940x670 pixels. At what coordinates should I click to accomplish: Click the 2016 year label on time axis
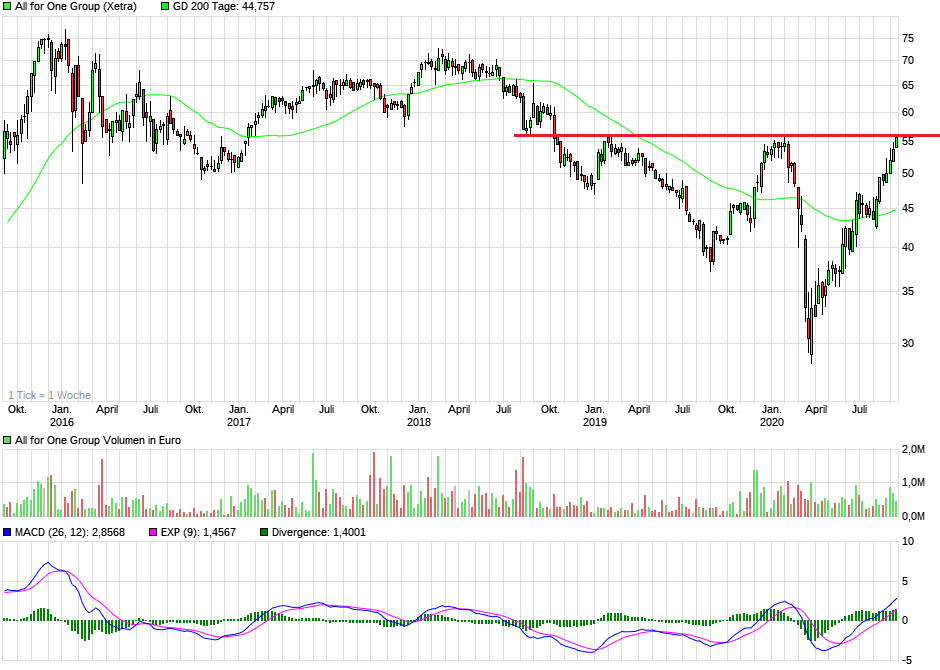60,423
